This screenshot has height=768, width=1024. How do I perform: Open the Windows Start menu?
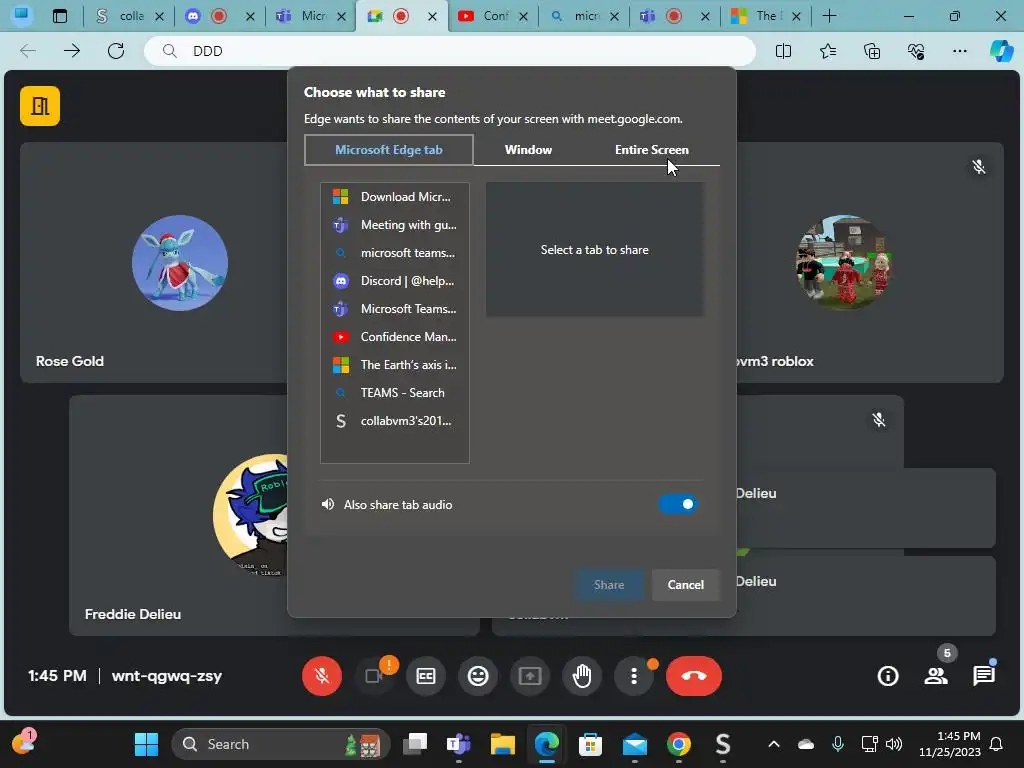(x=146, y=744)
